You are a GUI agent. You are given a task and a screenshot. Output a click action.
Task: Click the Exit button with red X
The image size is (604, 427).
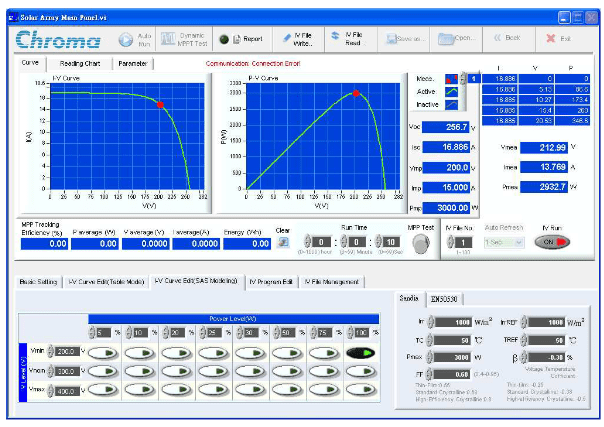(557, 38)
